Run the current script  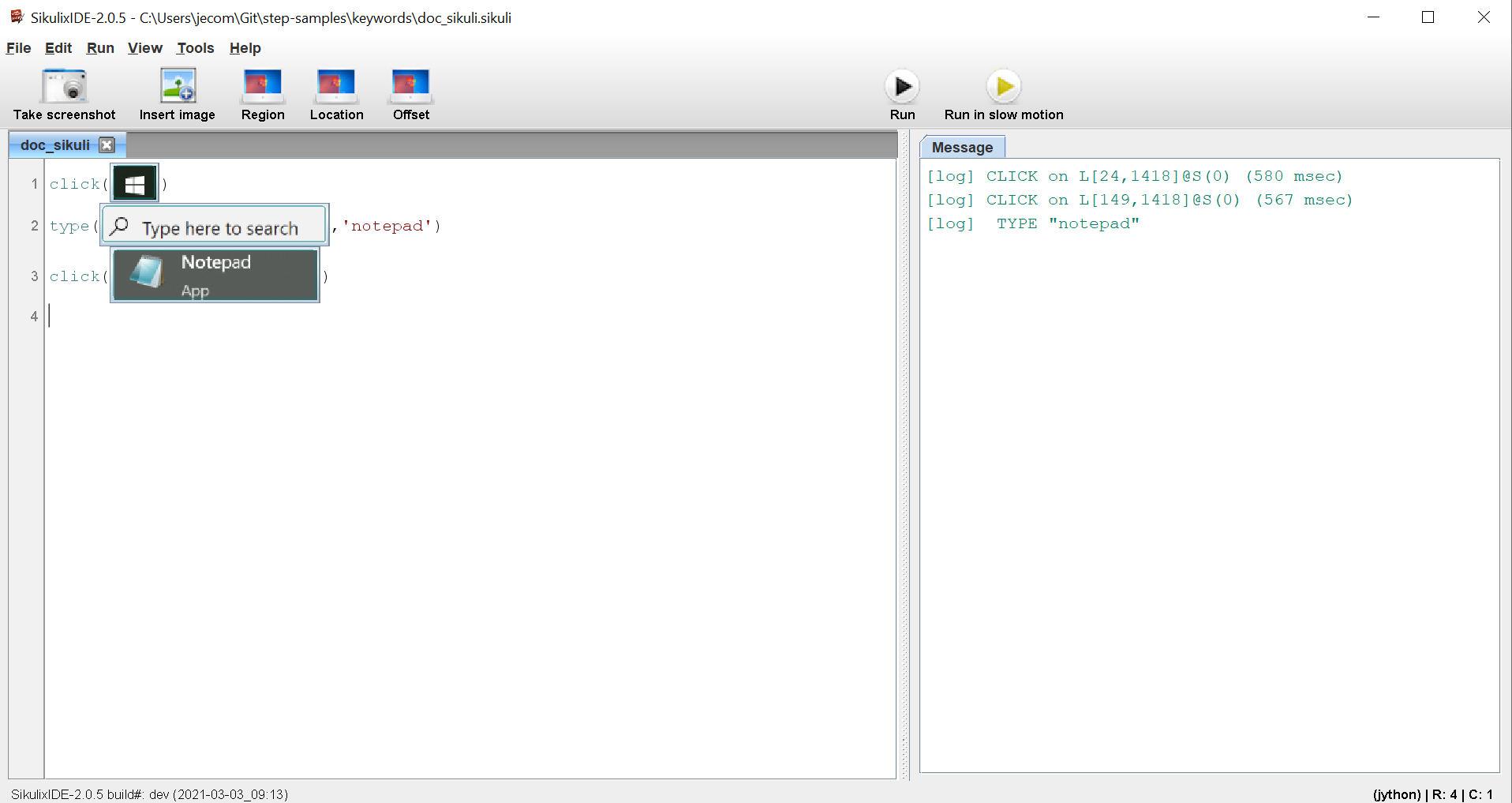point(902,85)
